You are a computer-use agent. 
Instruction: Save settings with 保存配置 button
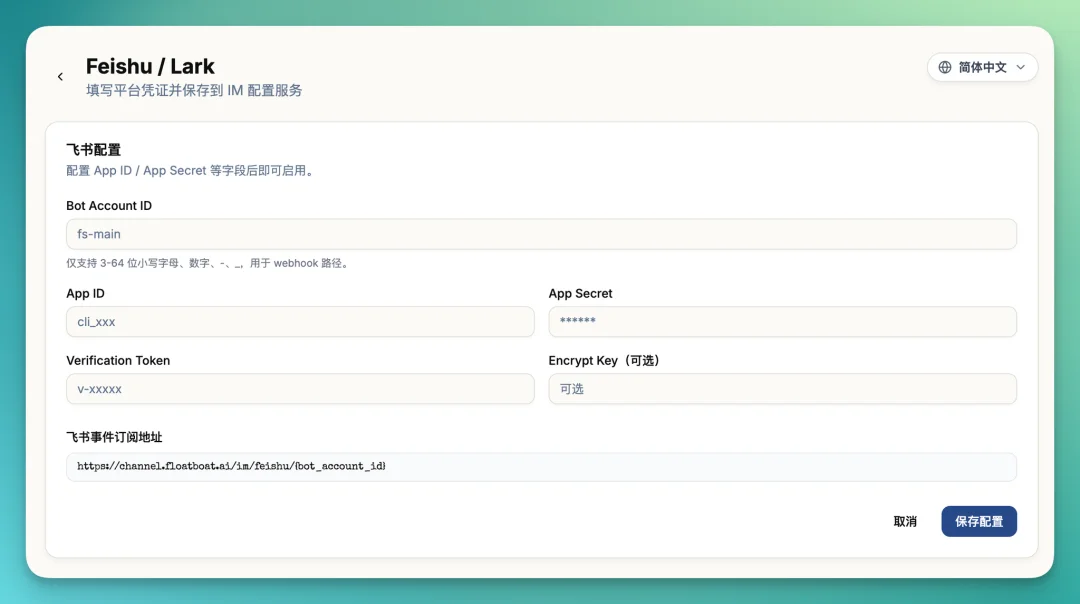(x=978, y=521)
